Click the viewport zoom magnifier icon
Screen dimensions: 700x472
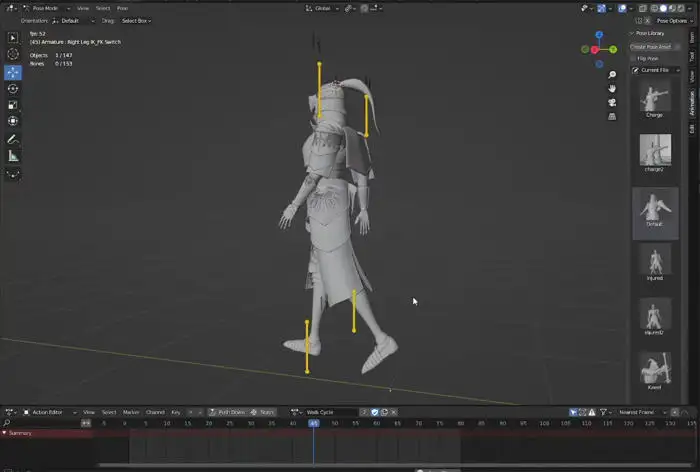click(x=612, y=75)
